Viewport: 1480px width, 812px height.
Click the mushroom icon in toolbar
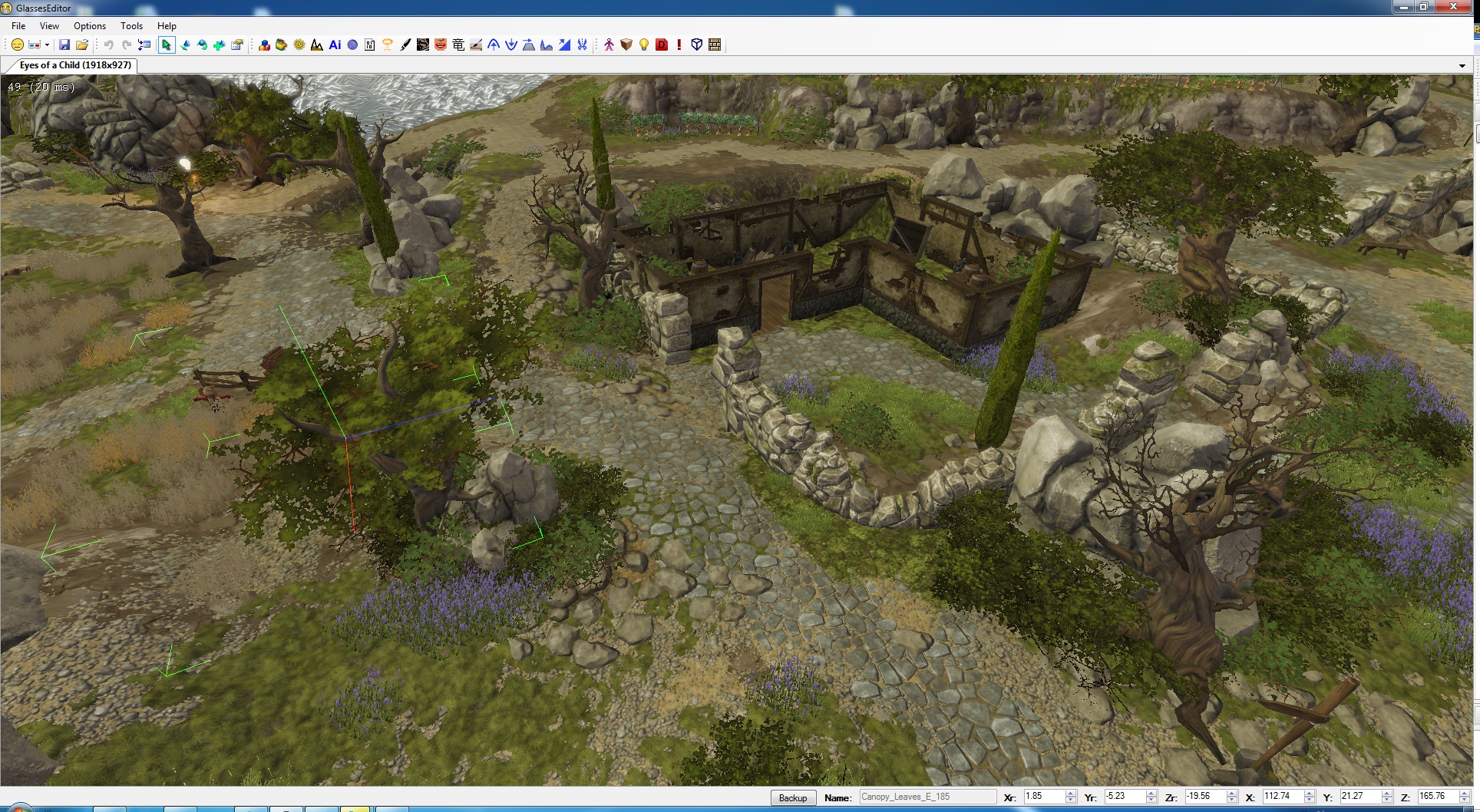click(x=388, y=45)
